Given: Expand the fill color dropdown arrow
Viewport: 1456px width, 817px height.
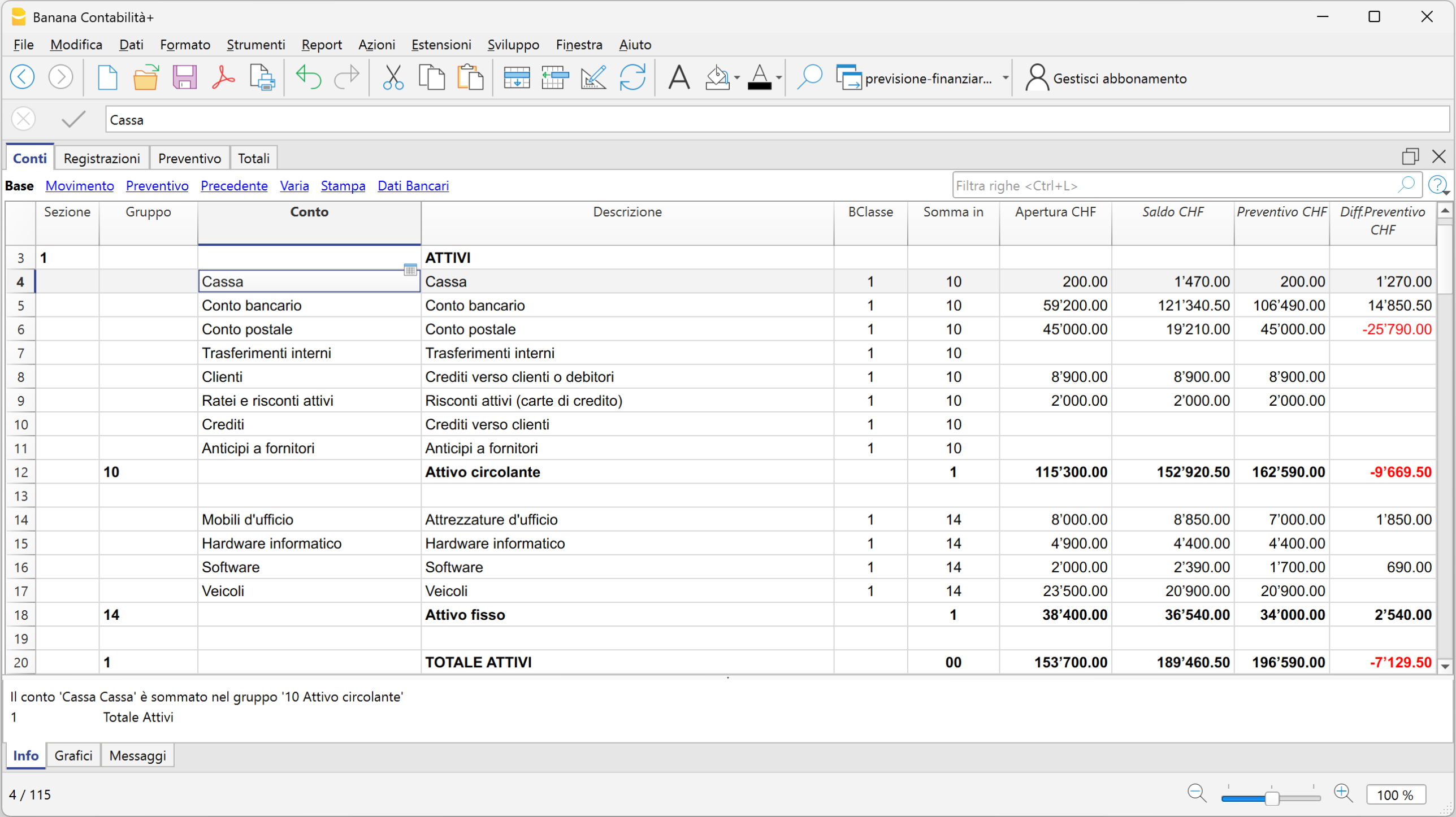Looking at the screenshot, I should point(737,78).
